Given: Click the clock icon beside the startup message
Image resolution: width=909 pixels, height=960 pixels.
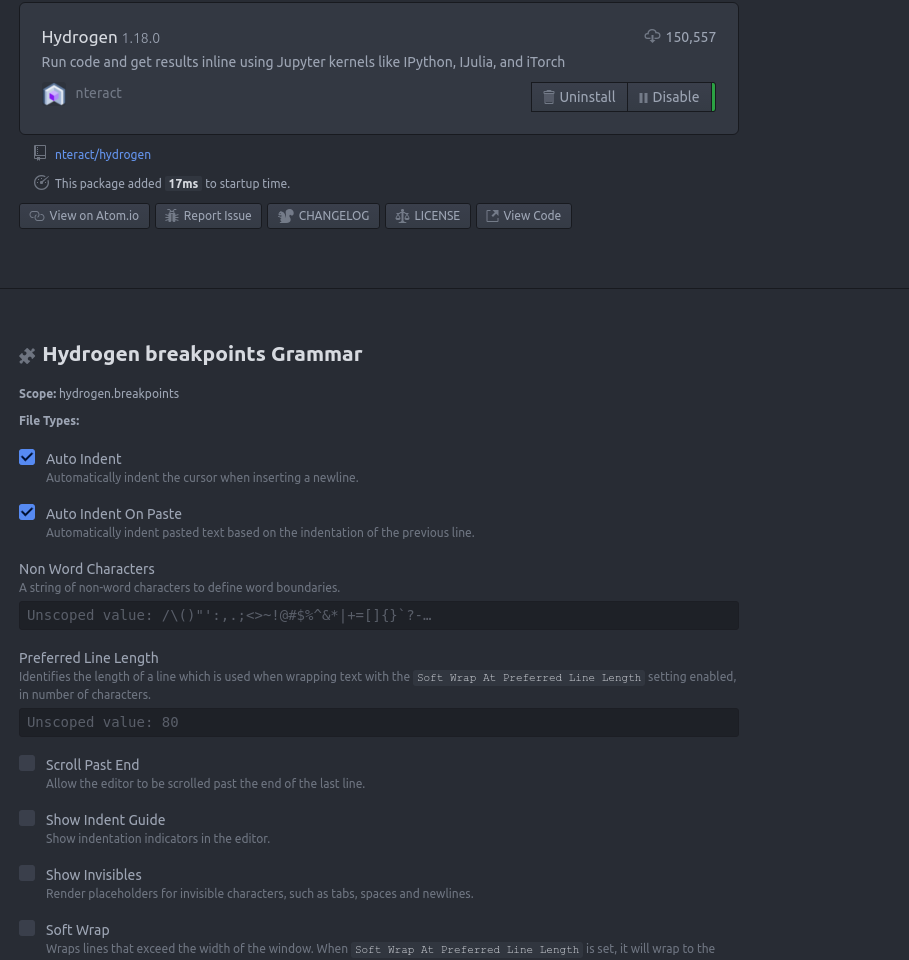Looking at the screenshot, I should (41, 183).
